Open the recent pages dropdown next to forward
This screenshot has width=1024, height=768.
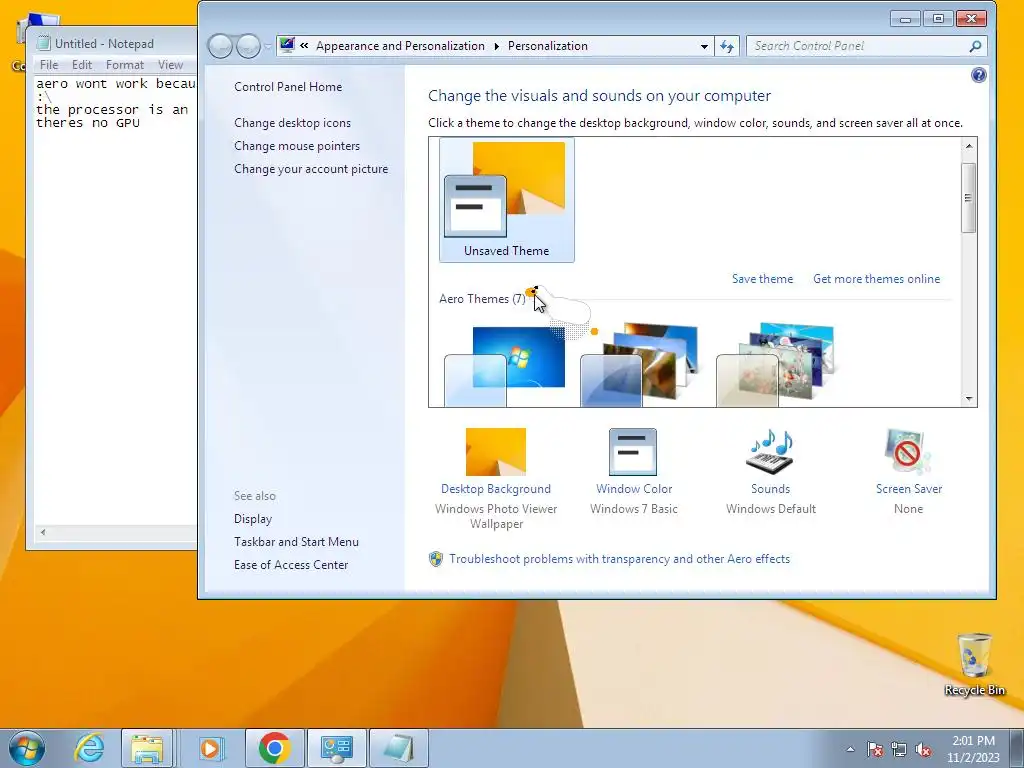tap(267, 46)
